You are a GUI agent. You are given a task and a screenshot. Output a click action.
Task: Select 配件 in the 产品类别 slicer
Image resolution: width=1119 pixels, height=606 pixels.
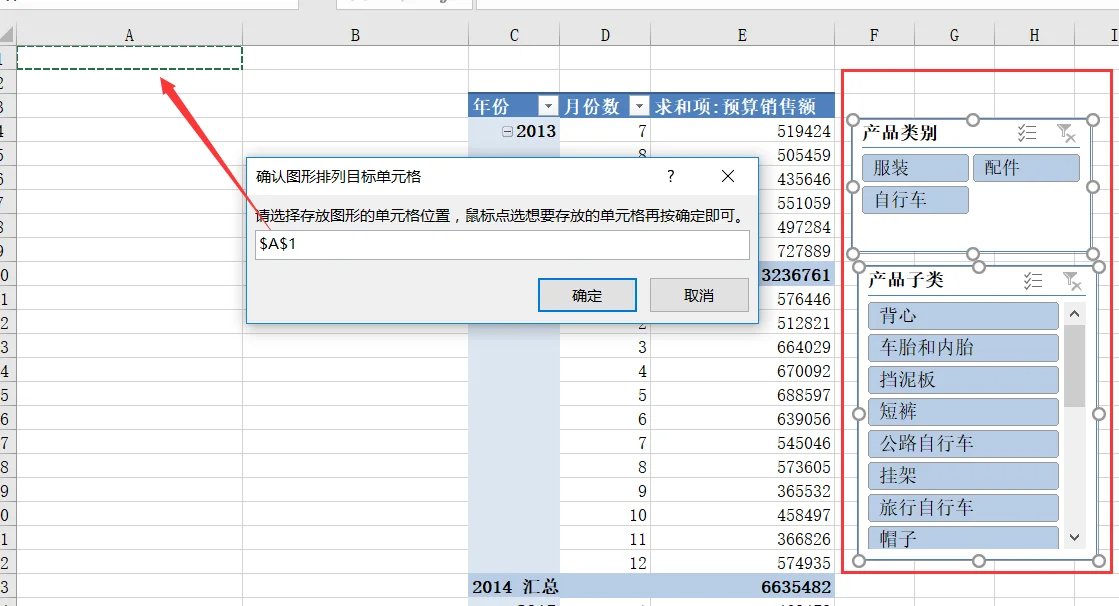(x=1026, y=168)
